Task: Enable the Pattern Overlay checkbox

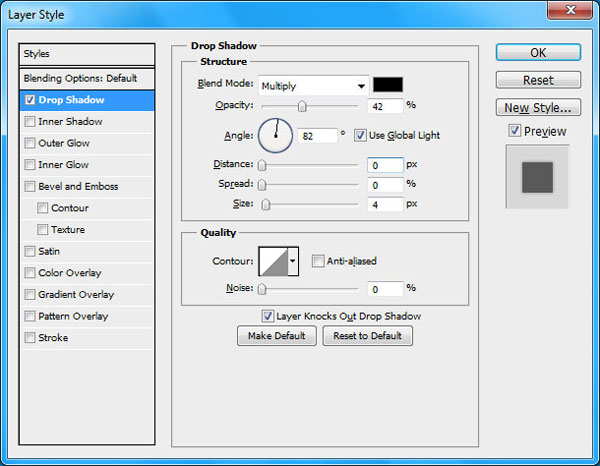Action: [x=30, y=316]
